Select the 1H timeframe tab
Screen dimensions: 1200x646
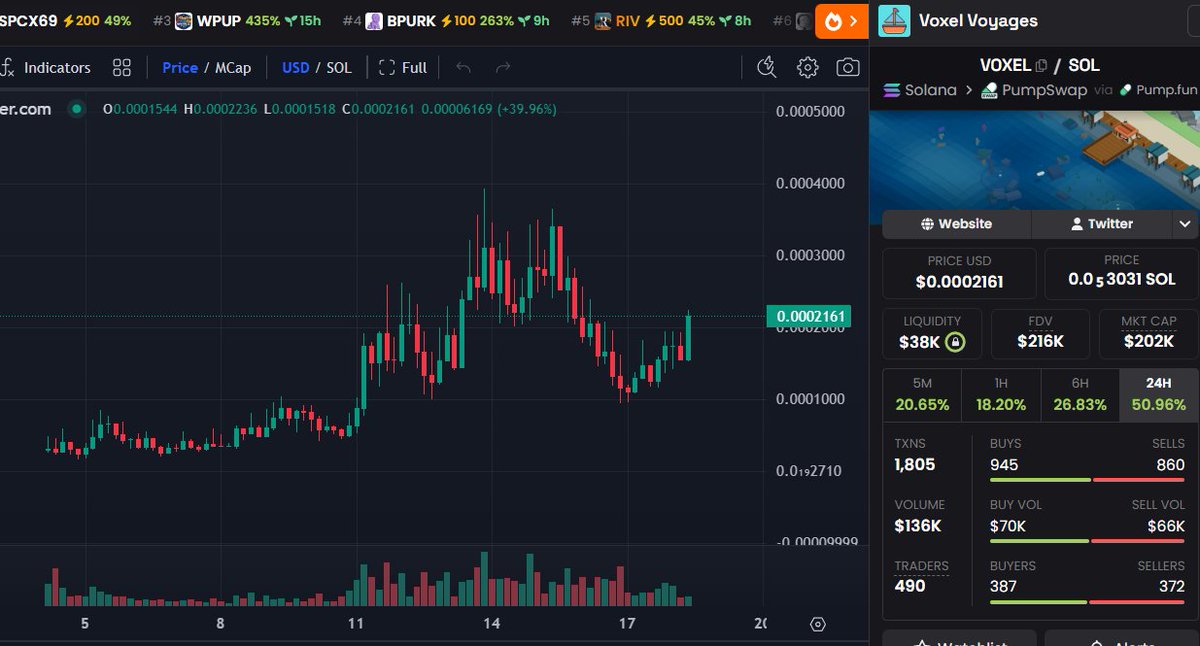point(1001,395)
